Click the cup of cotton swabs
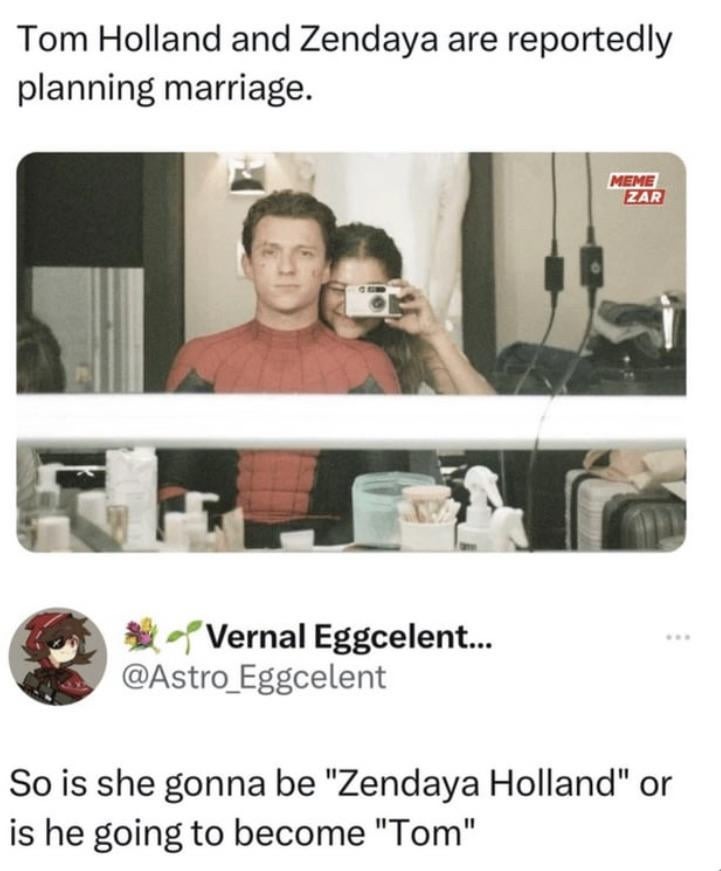This screenshot has width=721, height=871. pyautogui.click(x=428, y=518)
